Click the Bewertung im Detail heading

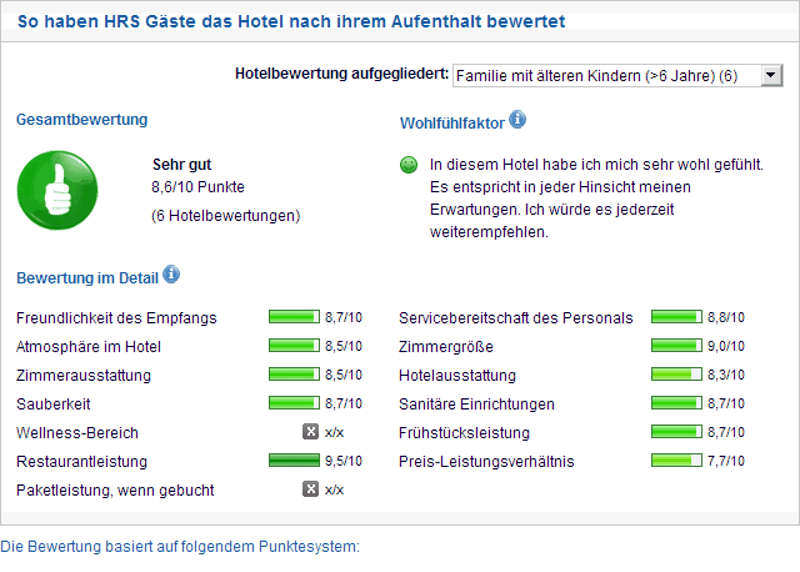pyautogui.click(x=87, y=276)
